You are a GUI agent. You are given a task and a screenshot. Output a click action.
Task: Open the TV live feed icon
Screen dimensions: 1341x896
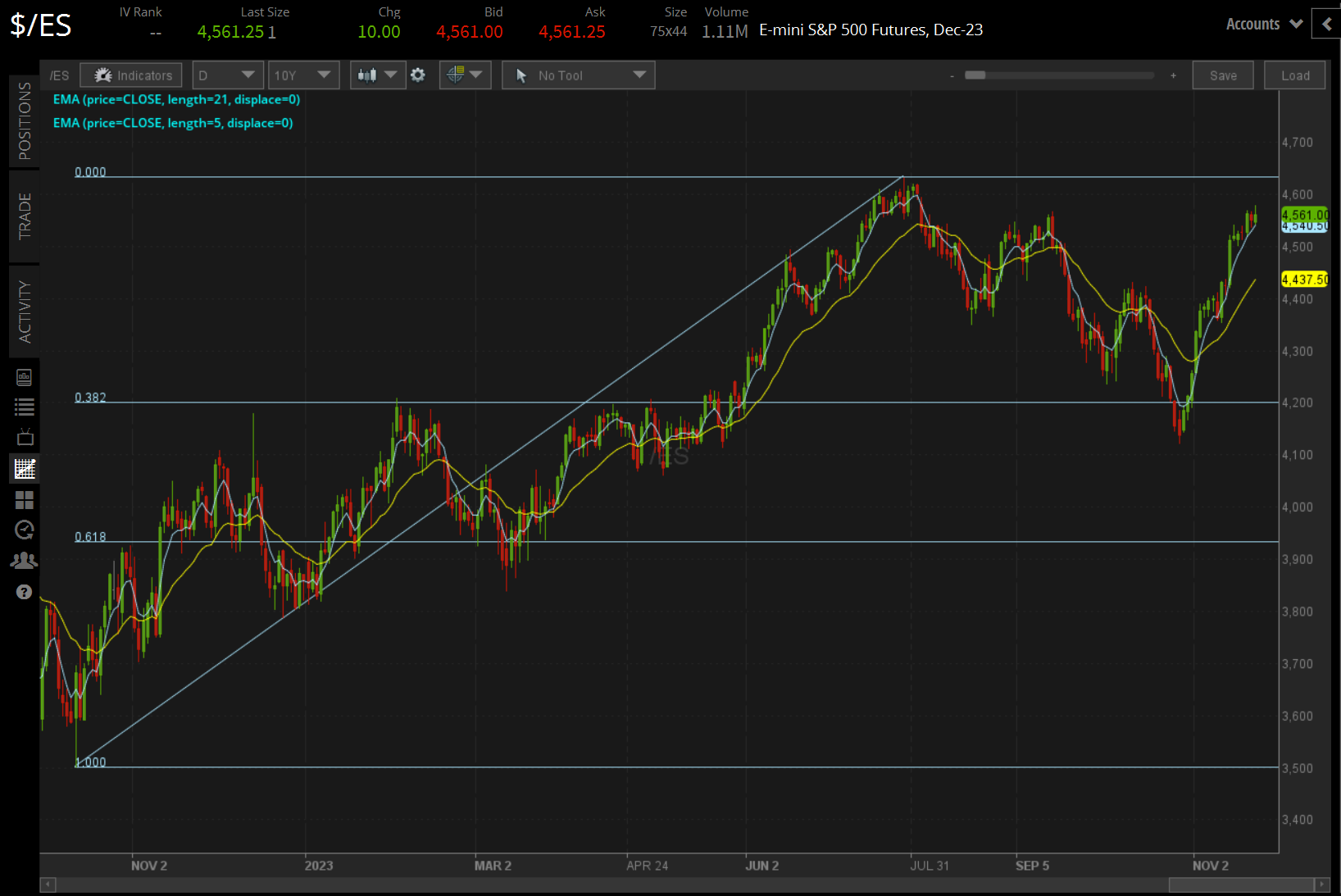pyautogui.click(x=25, y=437)
